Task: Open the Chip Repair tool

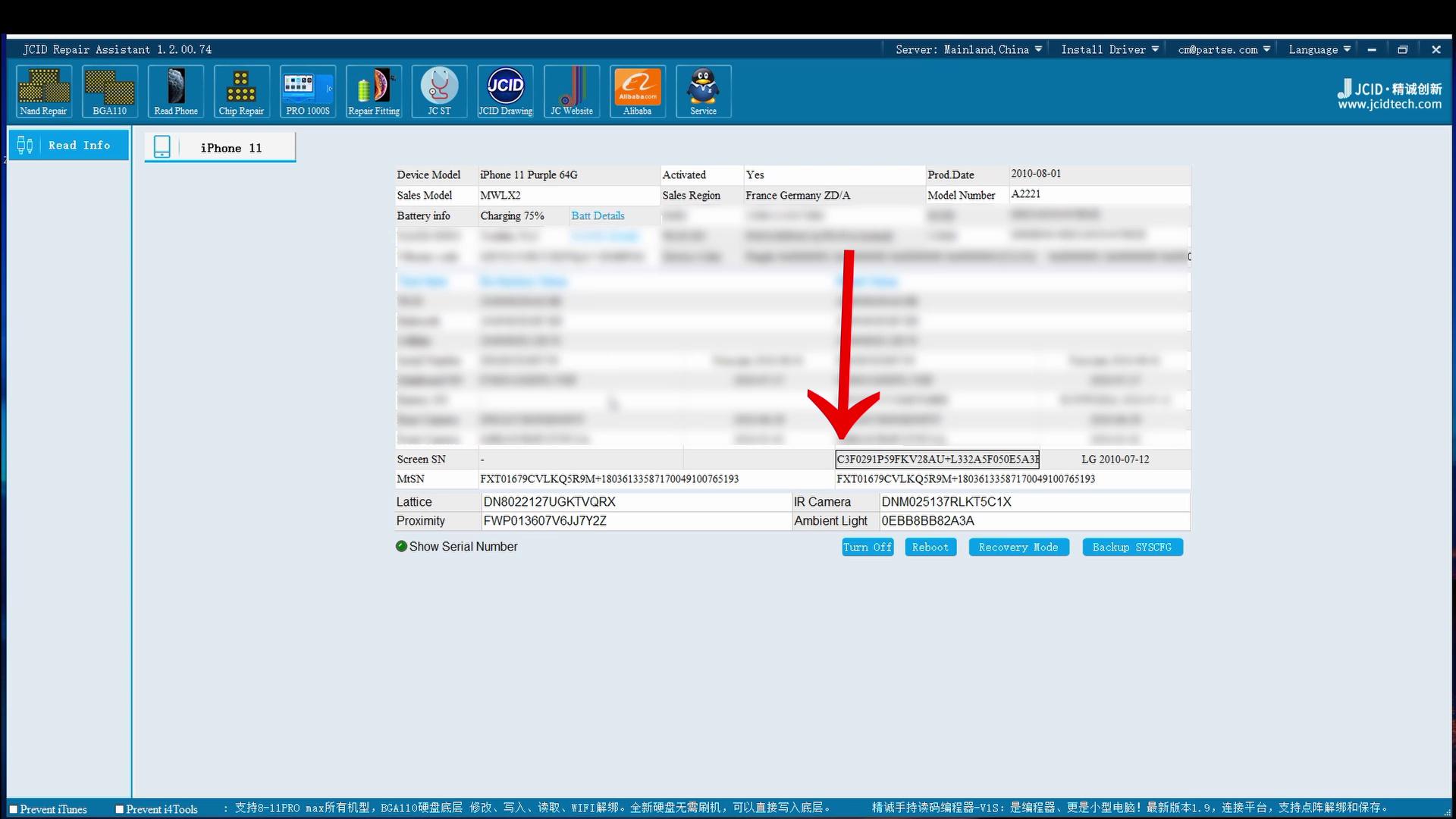Action: click(241, 91)
